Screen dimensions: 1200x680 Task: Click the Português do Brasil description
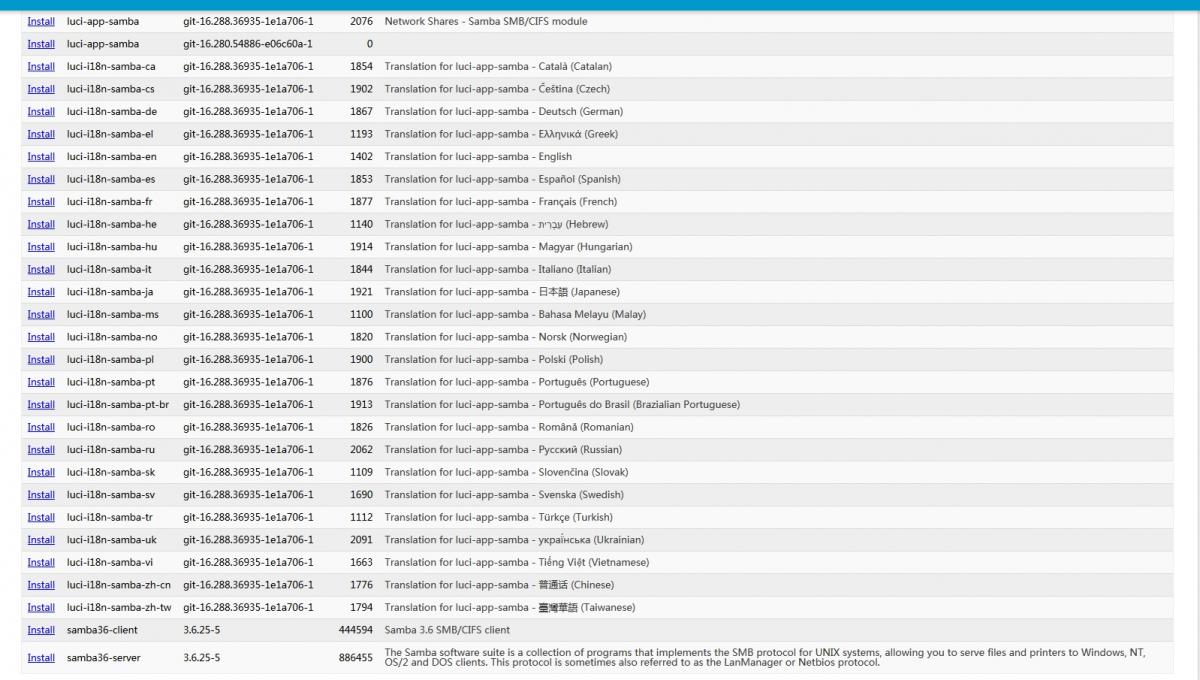click(x=562, y=404)
